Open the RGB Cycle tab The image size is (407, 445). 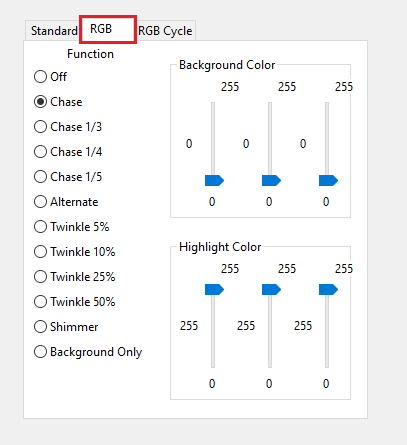165,31
